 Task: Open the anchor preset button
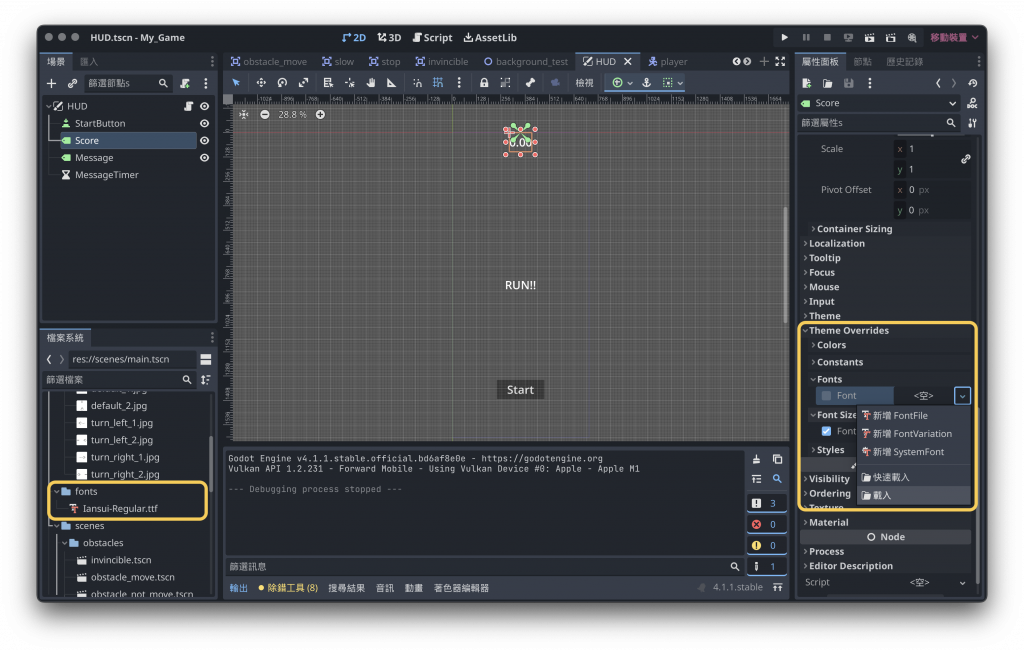[647, 82]
